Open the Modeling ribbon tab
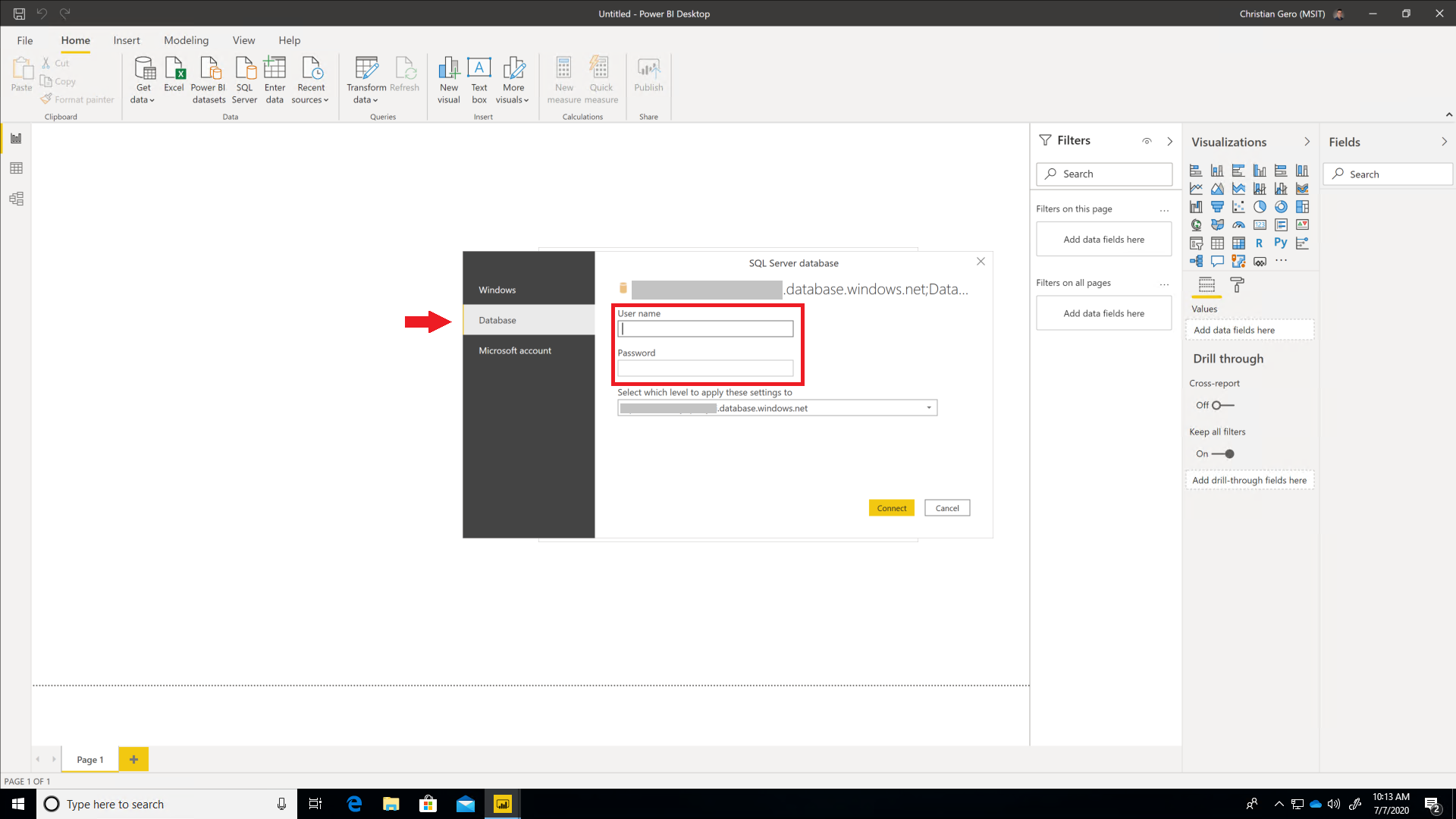 (x=186, y=40)
